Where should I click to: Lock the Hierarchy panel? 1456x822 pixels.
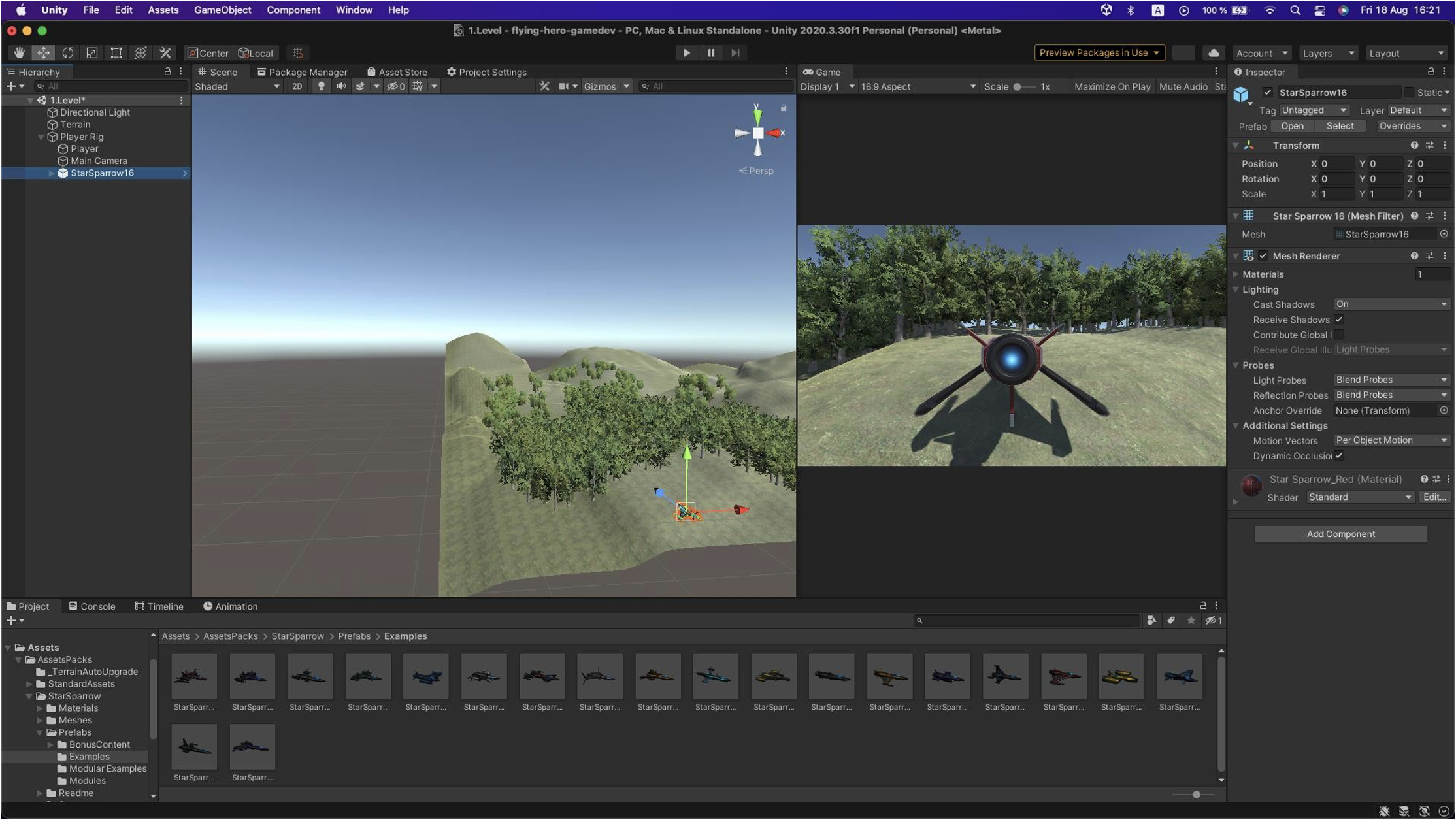point(167,71)
